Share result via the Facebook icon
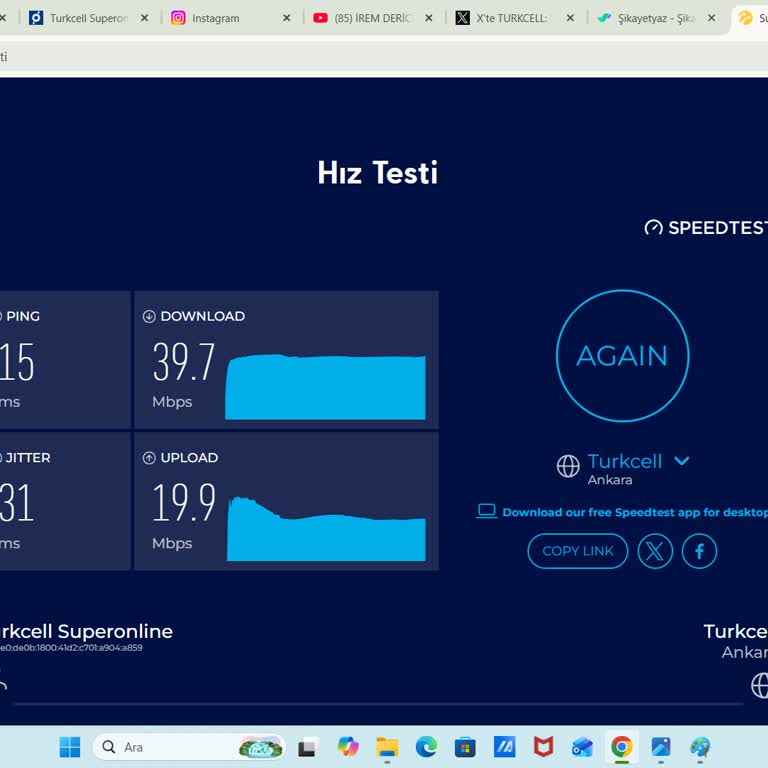The height and width of the screenshot is (768, 768). pyautogui.click(x=699, y=551)
